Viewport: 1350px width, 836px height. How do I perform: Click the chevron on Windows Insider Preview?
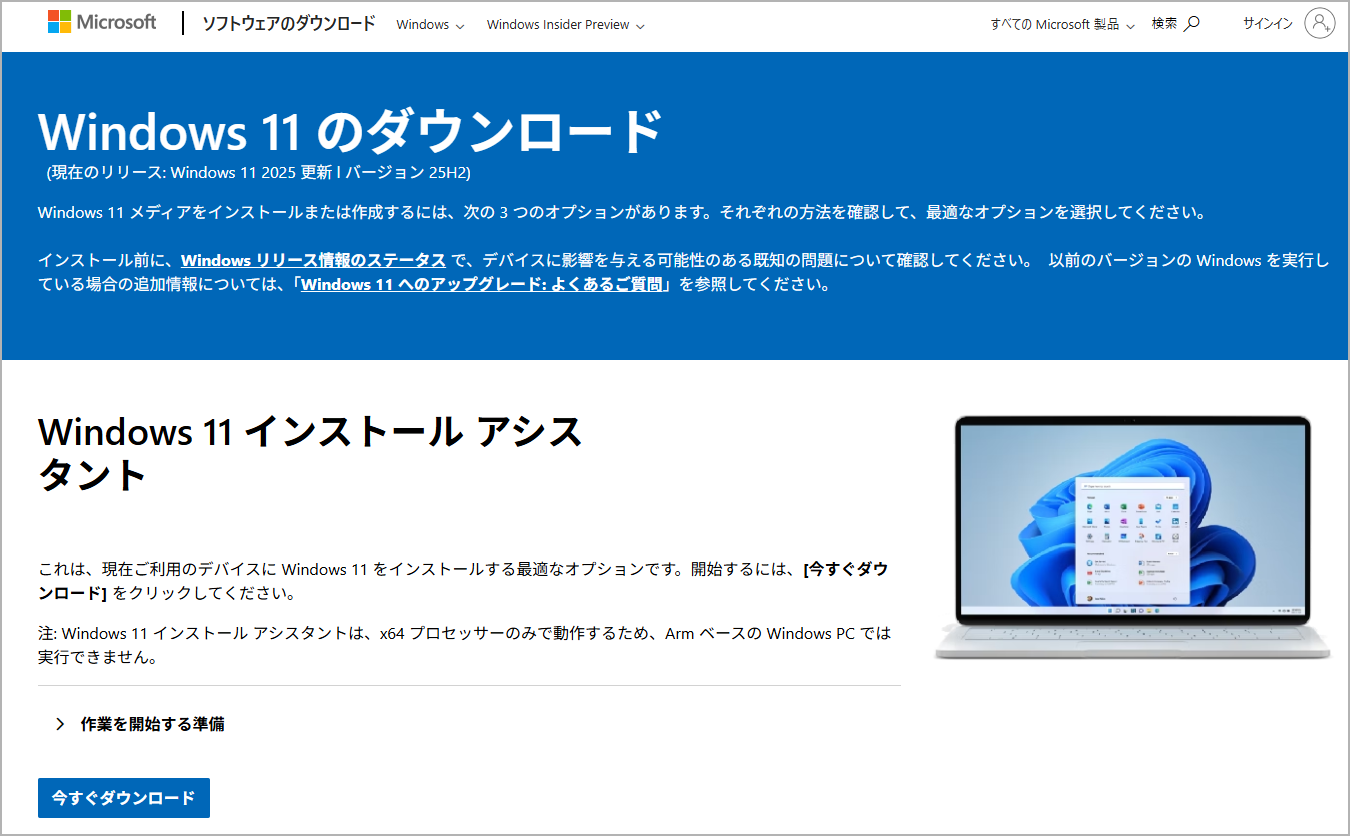click(x=641, y=25)
